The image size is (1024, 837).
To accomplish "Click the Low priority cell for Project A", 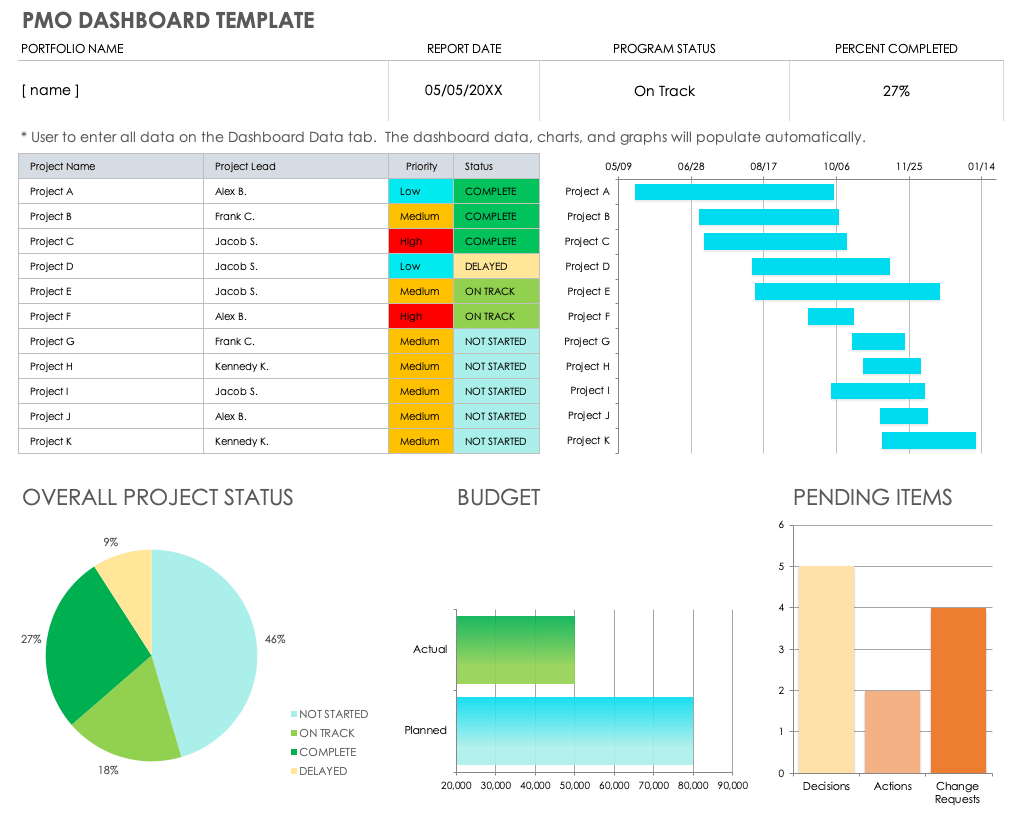I will pyautogui.click(x=421, y=192).
